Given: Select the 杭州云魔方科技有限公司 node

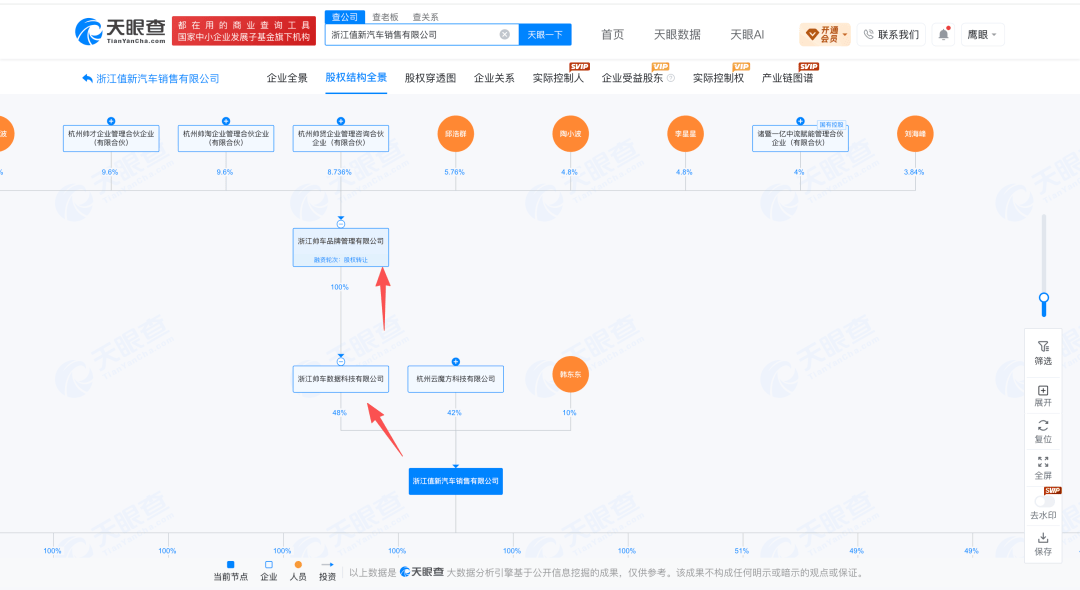Looking at the screenshot, I should tap(455, 379).
